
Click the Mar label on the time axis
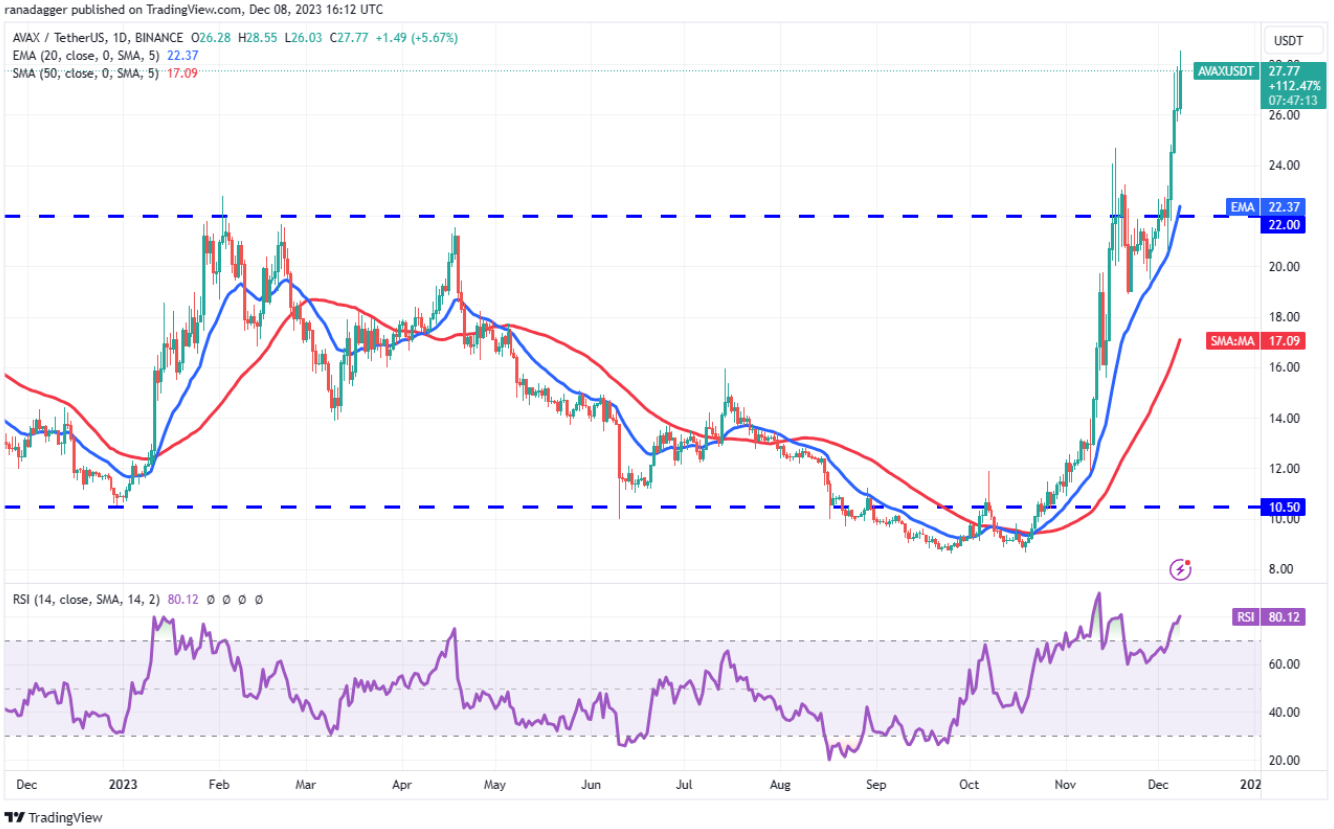coord(305,786)
